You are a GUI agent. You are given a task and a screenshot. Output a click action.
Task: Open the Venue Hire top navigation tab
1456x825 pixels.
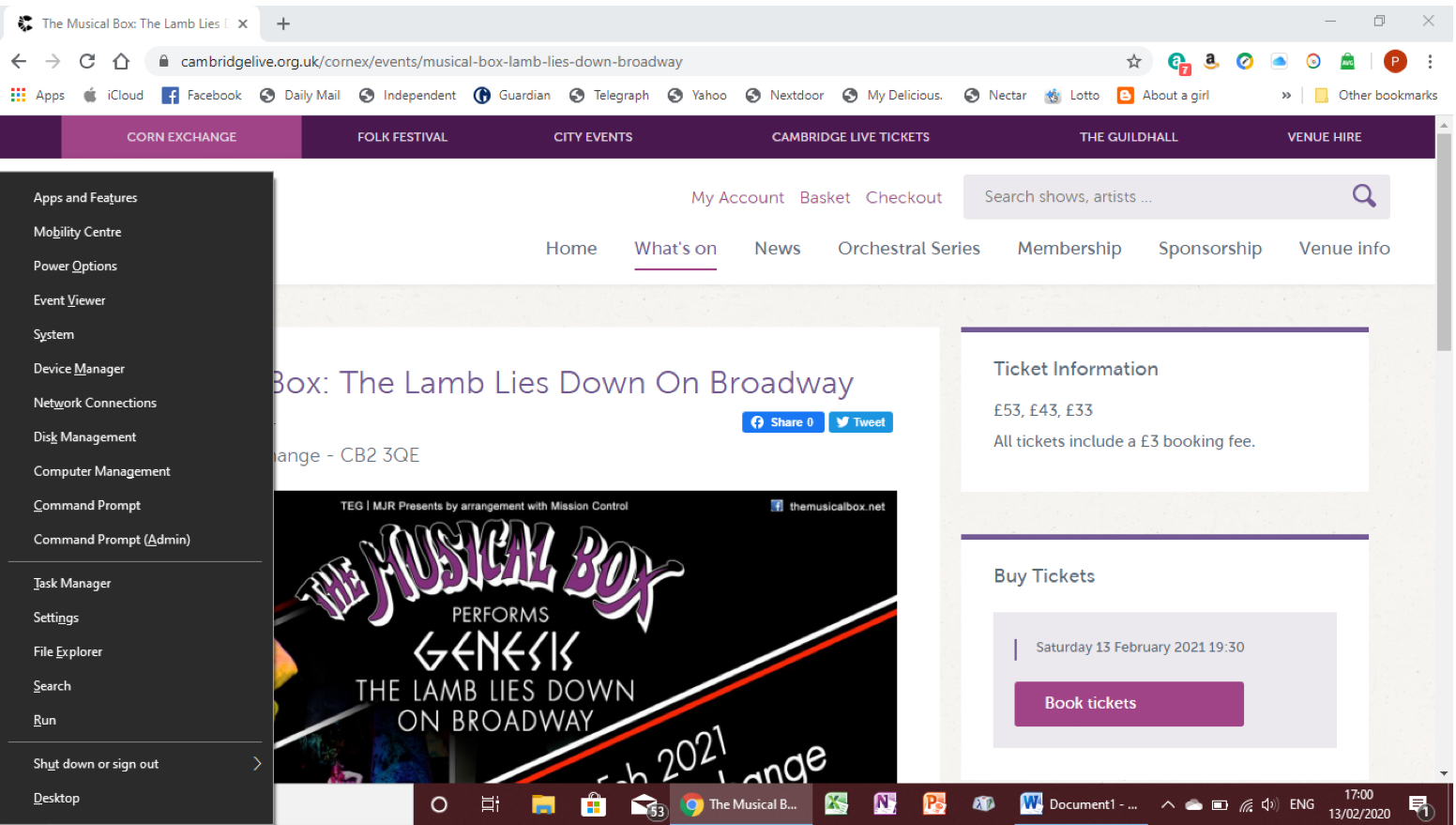tap(1324, 137)
